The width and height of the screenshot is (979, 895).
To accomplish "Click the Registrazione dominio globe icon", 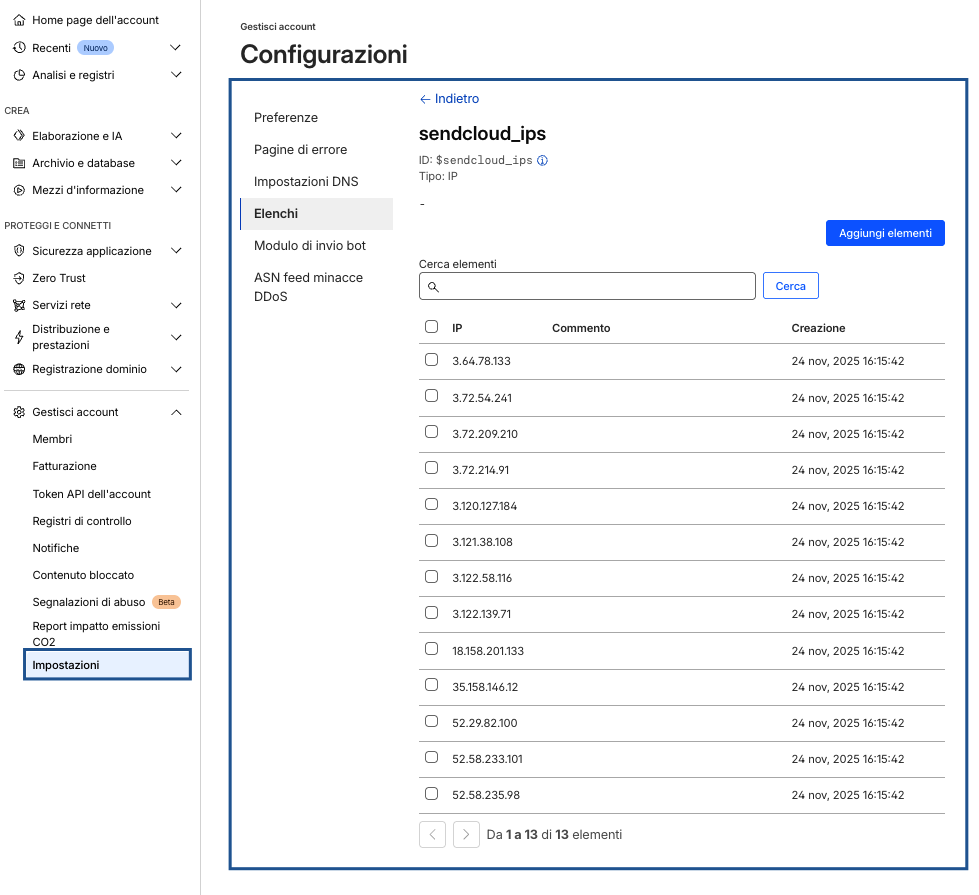I will (19, 369).
